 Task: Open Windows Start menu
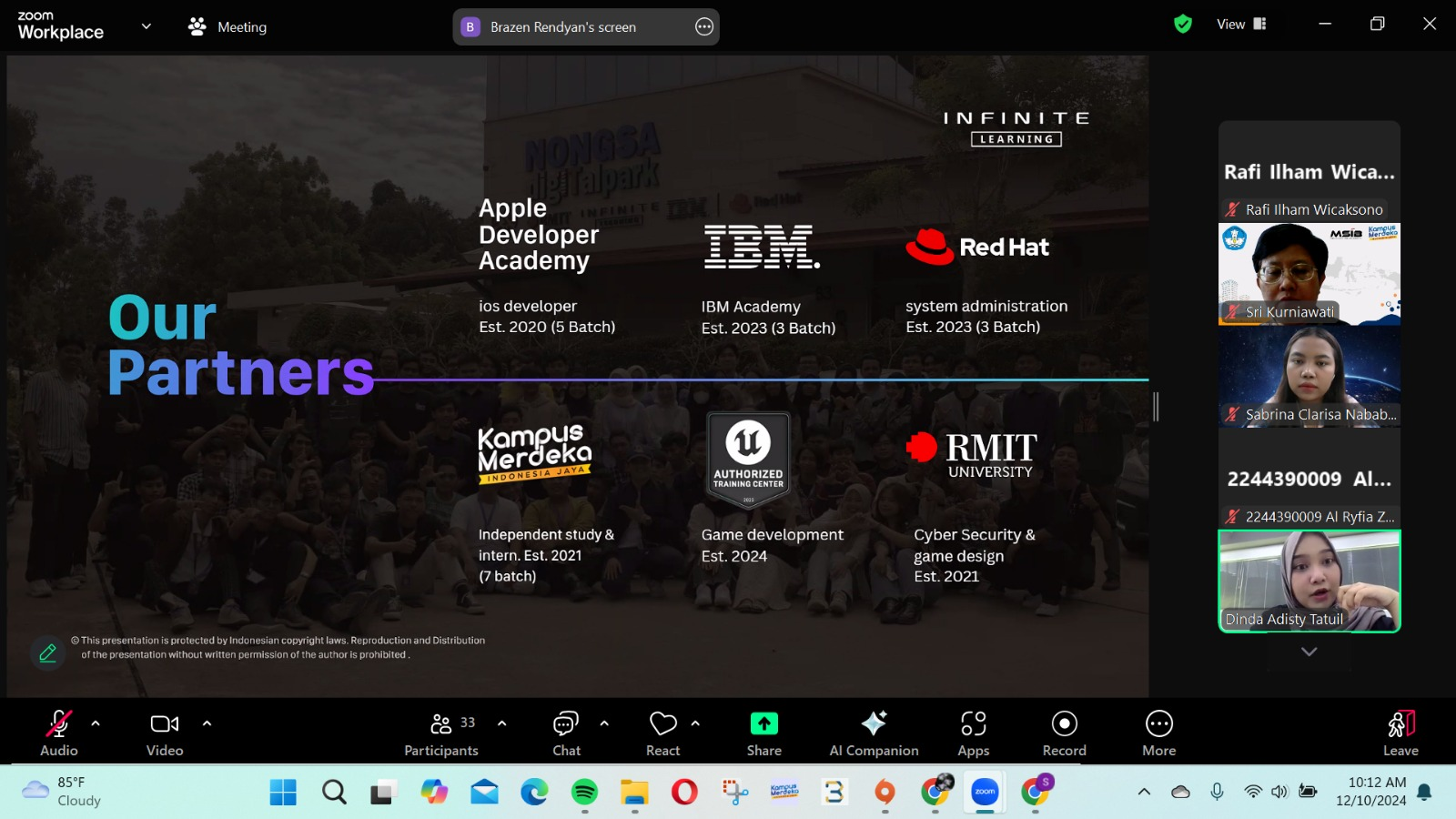click(283, 793)
